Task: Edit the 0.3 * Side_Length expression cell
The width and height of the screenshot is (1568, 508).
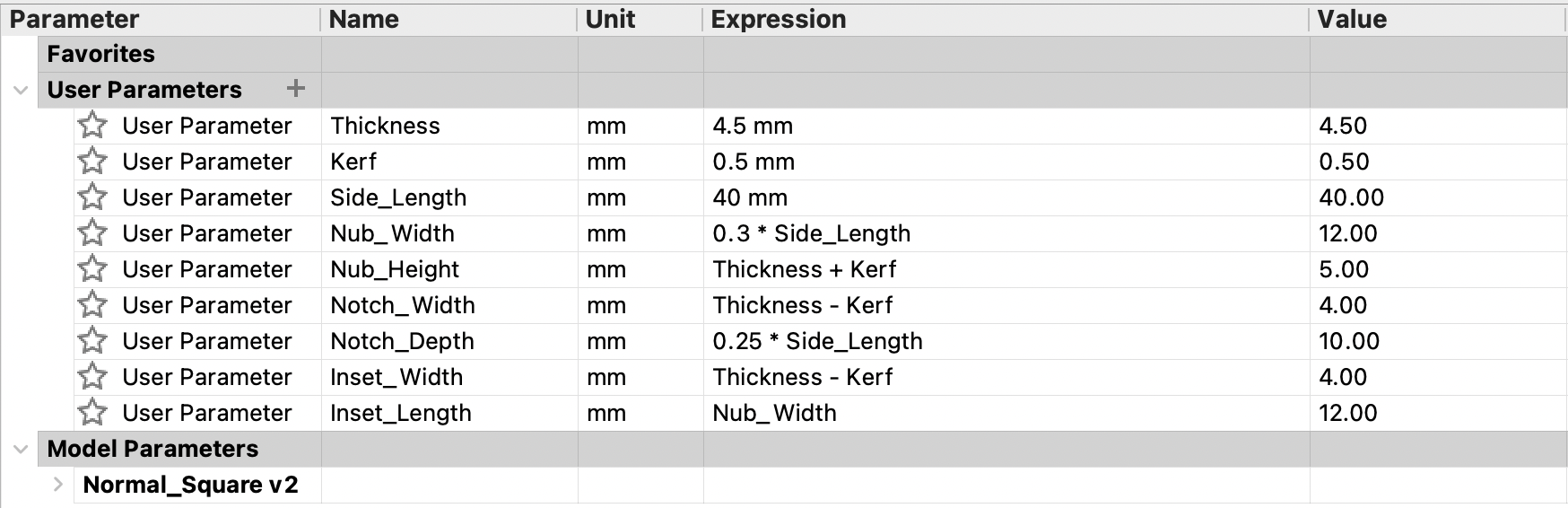Action: [x=1006, y=233]
